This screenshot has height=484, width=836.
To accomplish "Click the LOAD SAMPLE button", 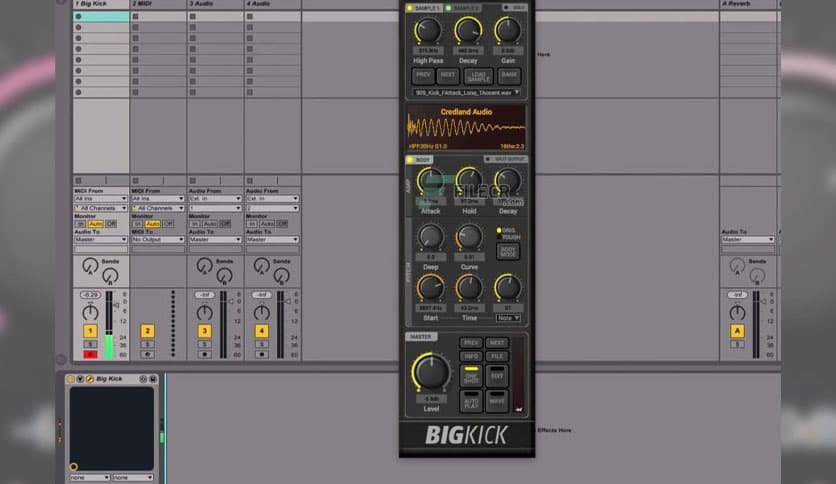I will pyautogui.click(x=478, y=76).
